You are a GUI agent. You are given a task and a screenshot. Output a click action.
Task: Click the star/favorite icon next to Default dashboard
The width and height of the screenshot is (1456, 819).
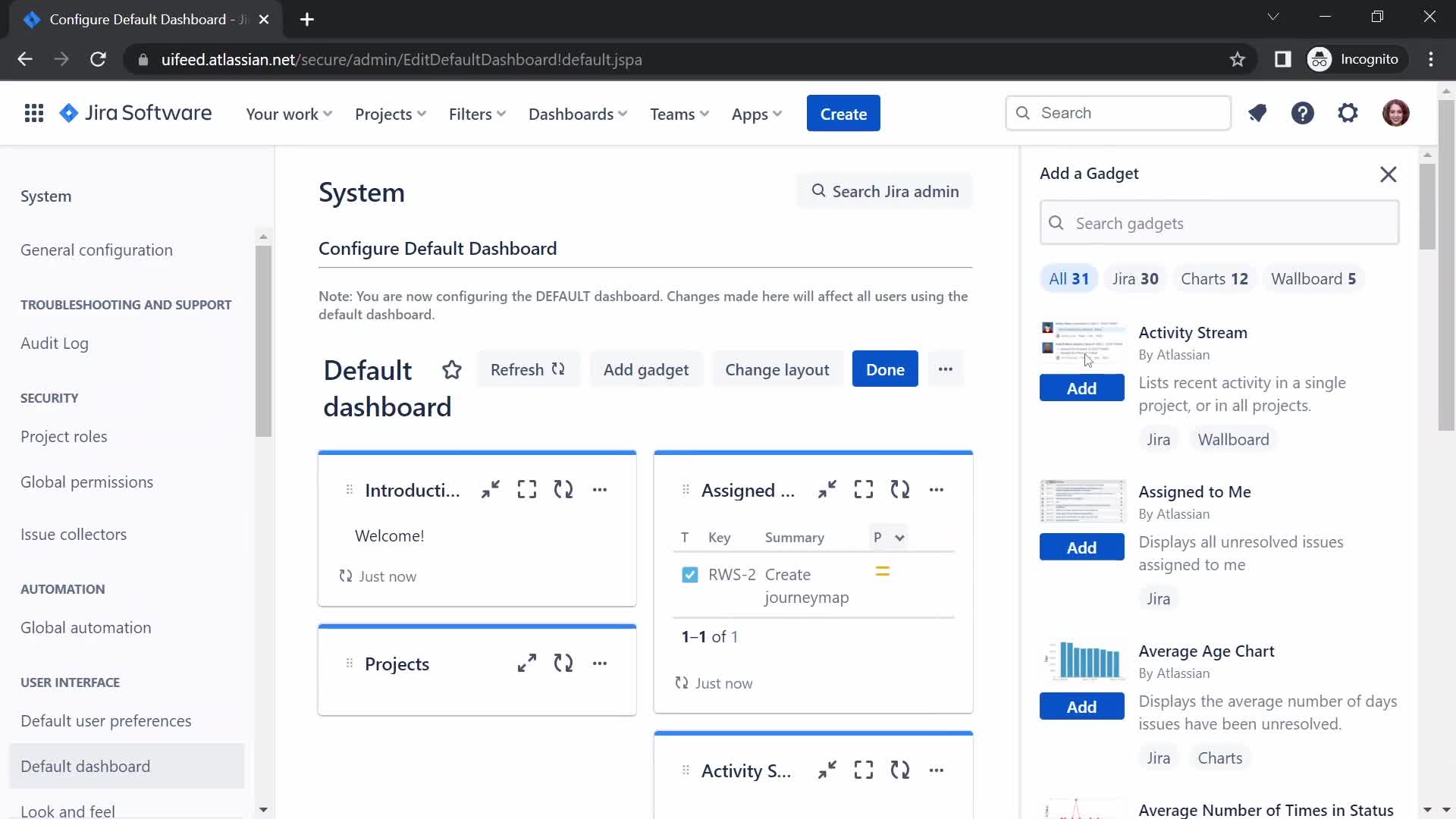click(452, 370)
